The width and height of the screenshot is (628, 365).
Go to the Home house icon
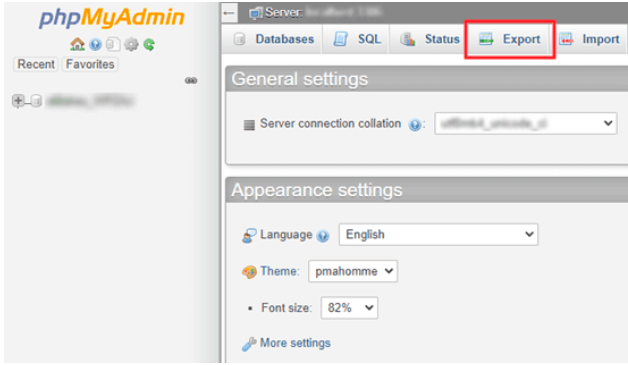click(x=77, y=44)
